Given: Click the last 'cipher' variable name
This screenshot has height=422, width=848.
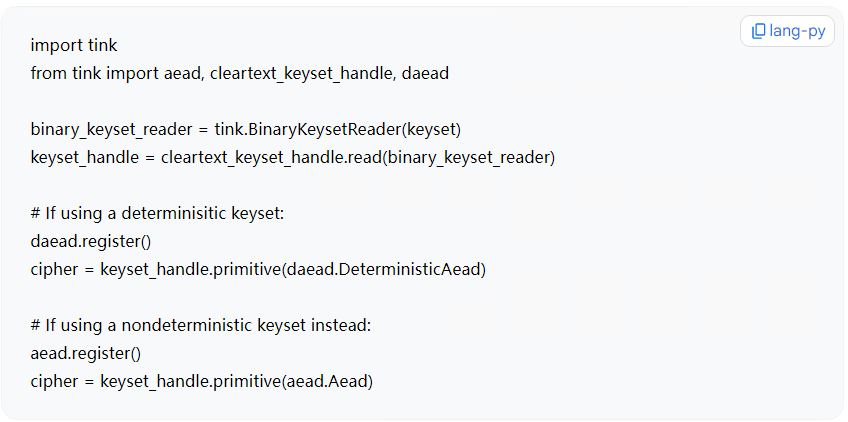Looking at the screenshot, I should pos(54,381).
